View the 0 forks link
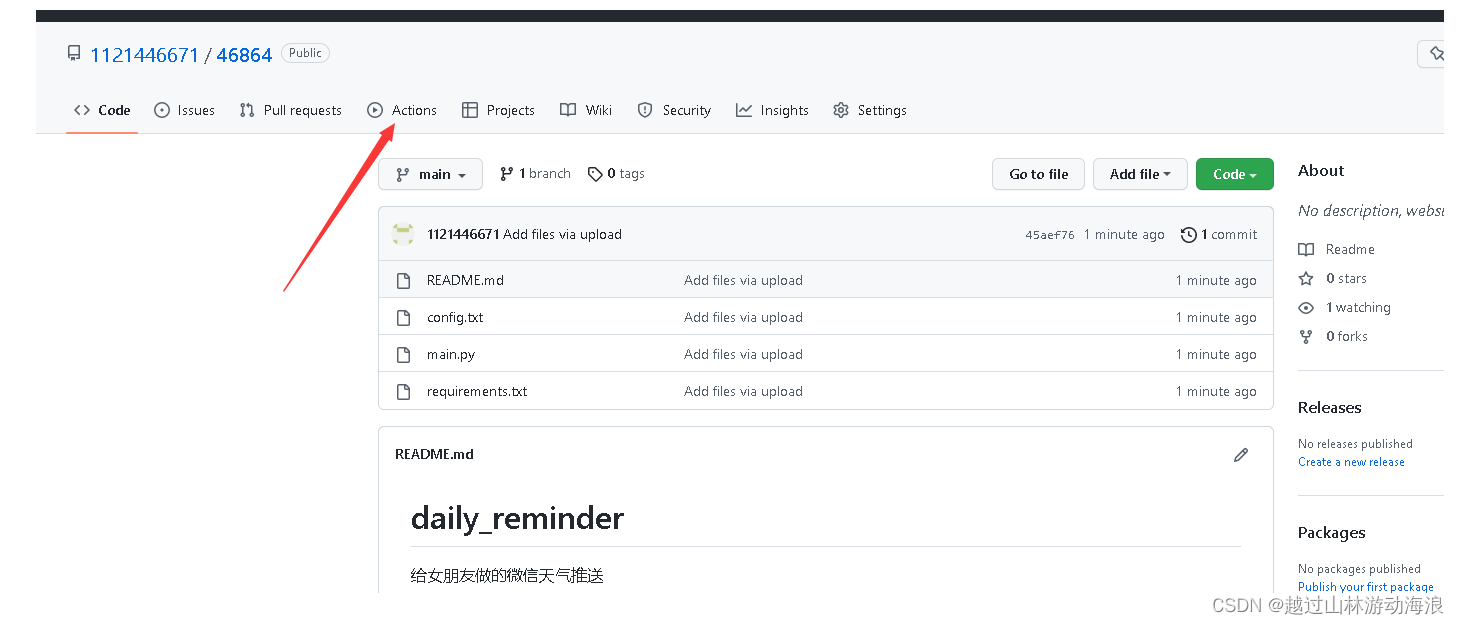The width and height of the screenshot is (1459, 624). (x=1333, y=336)
